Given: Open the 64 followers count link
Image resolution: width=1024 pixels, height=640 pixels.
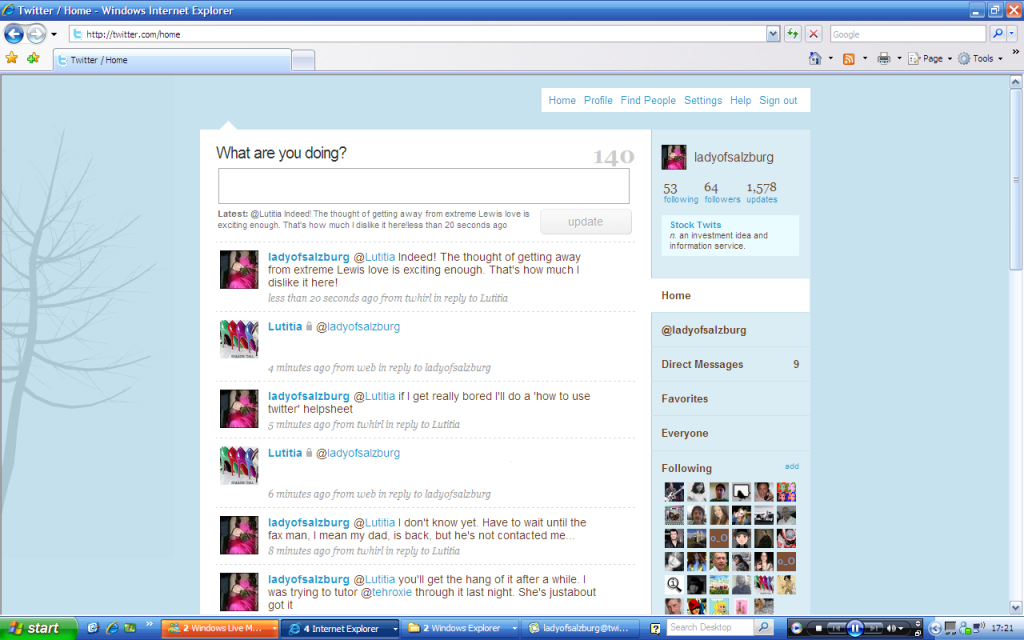Looking at the screenshot, I should pos(722,192).
